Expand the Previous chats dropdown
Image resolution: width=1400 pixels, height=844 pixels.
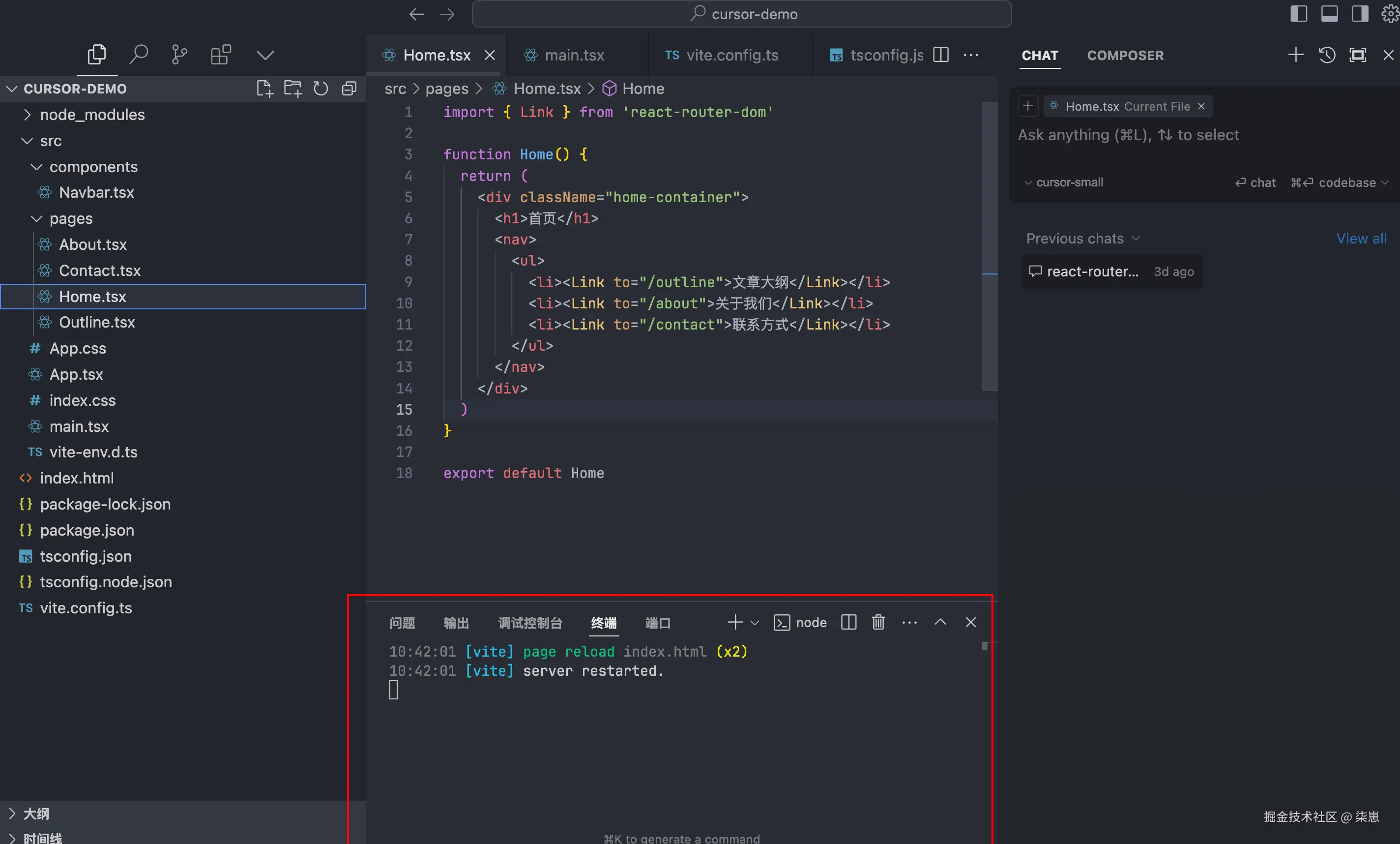pos(1082,239)
